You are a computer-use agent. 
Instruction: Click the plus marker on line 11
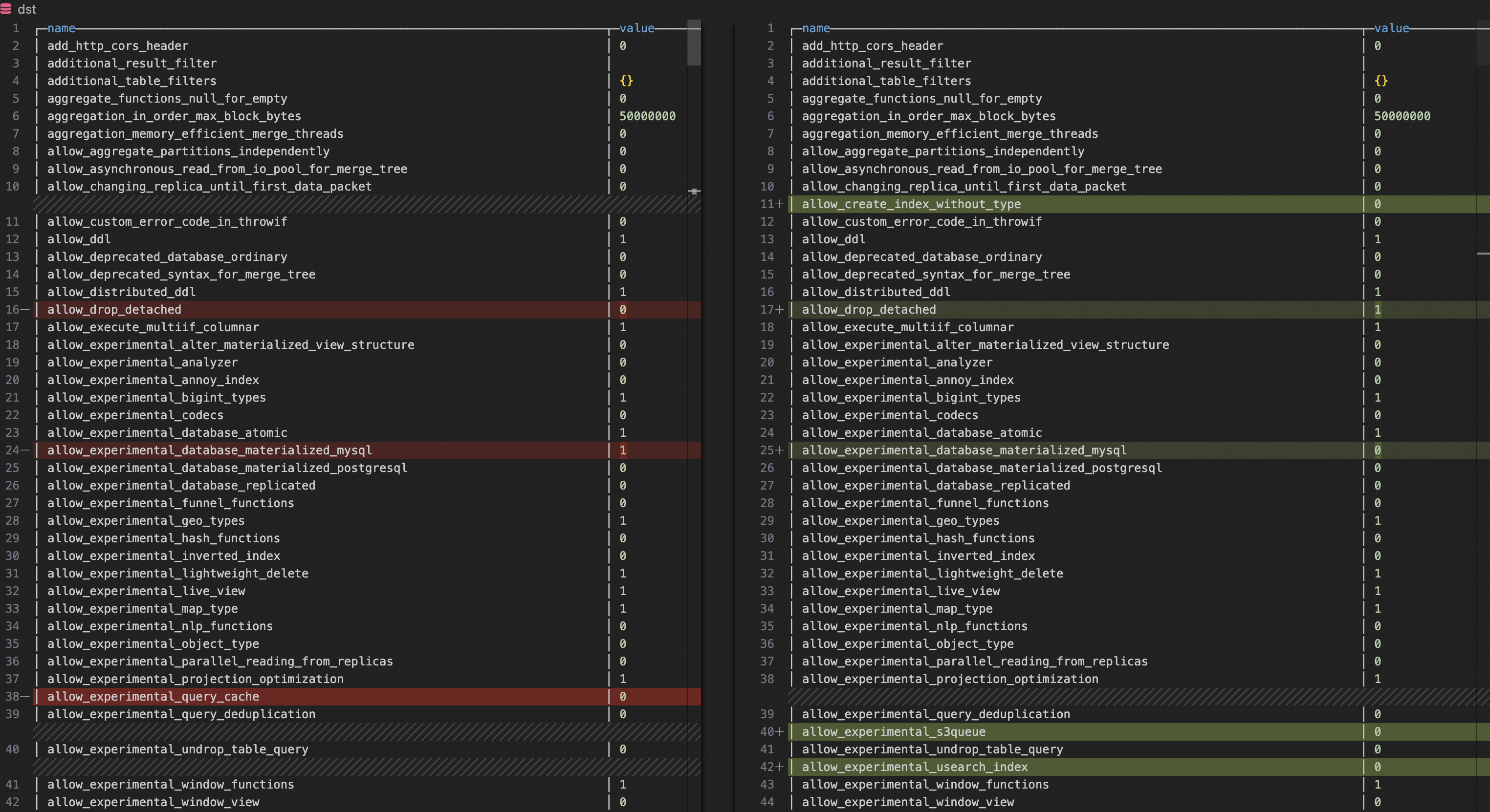[779, 204]
